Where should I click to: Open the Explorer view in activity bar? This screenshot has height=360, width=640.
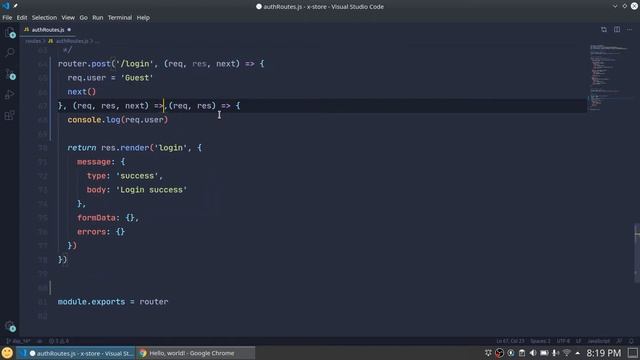tap(10, 32)
